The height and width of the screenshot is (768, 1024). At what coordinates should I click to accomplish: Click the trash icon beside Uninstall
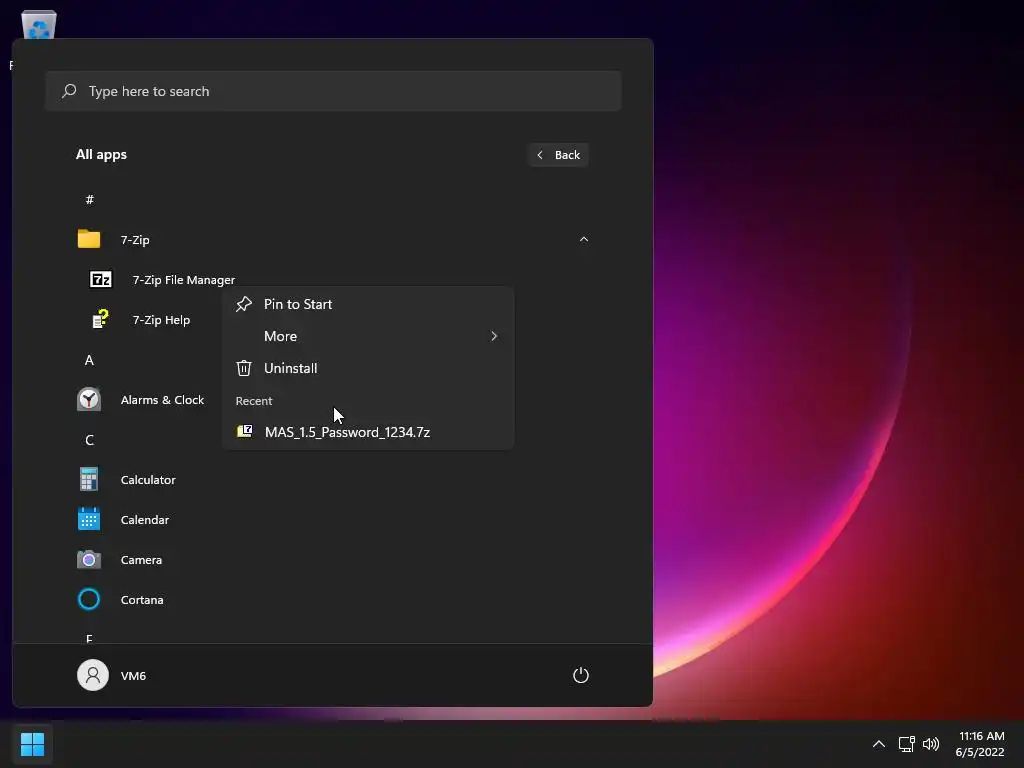click(244, 368)
